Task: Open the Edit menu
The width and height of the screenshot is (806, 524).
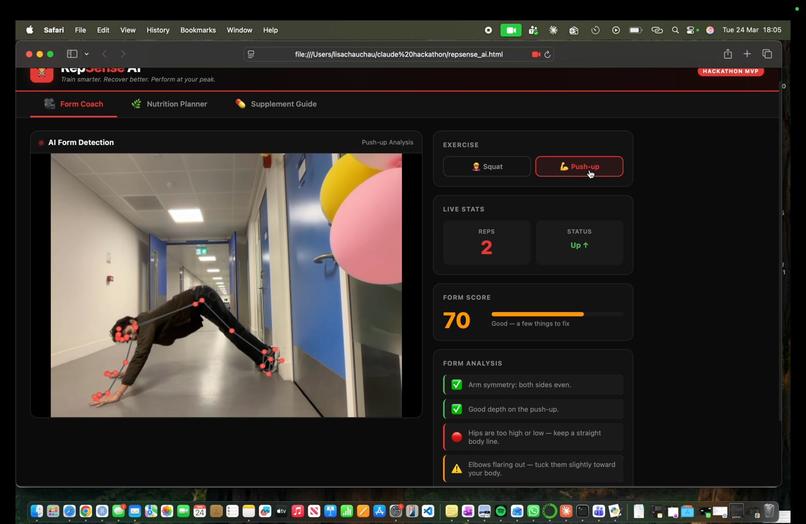Action: coord(103,30)
